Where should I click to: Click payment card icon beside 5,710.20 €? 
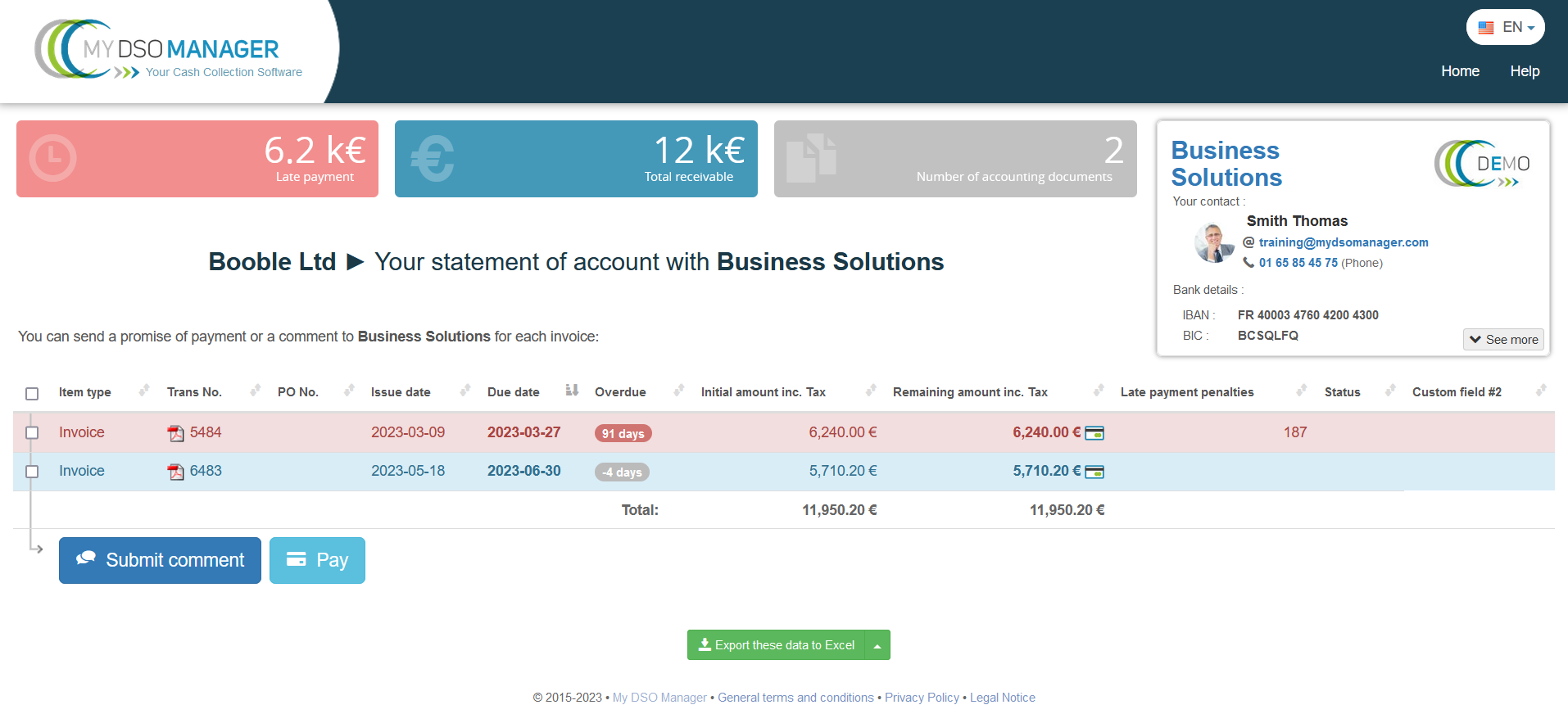tap(1094, 472)
